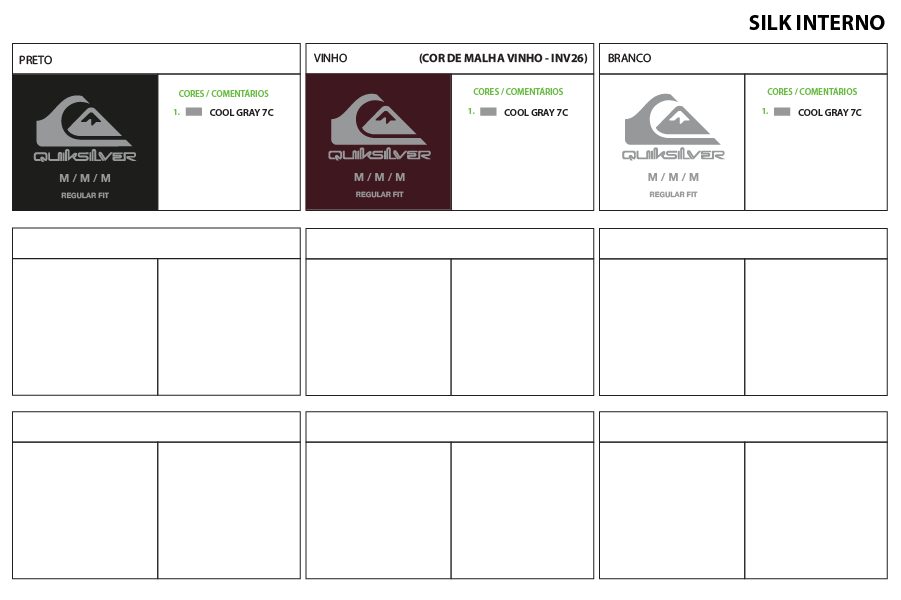901x600 pixels.
Task: Click the gray color swatch in PRETO panel
Action: [193, 112]
